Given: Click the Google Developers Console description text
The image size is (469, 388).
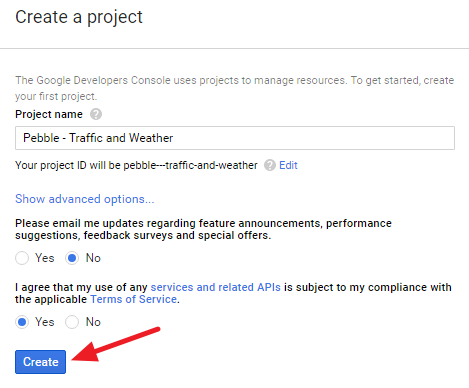Looking at the screenshot, I should point(235,88).
